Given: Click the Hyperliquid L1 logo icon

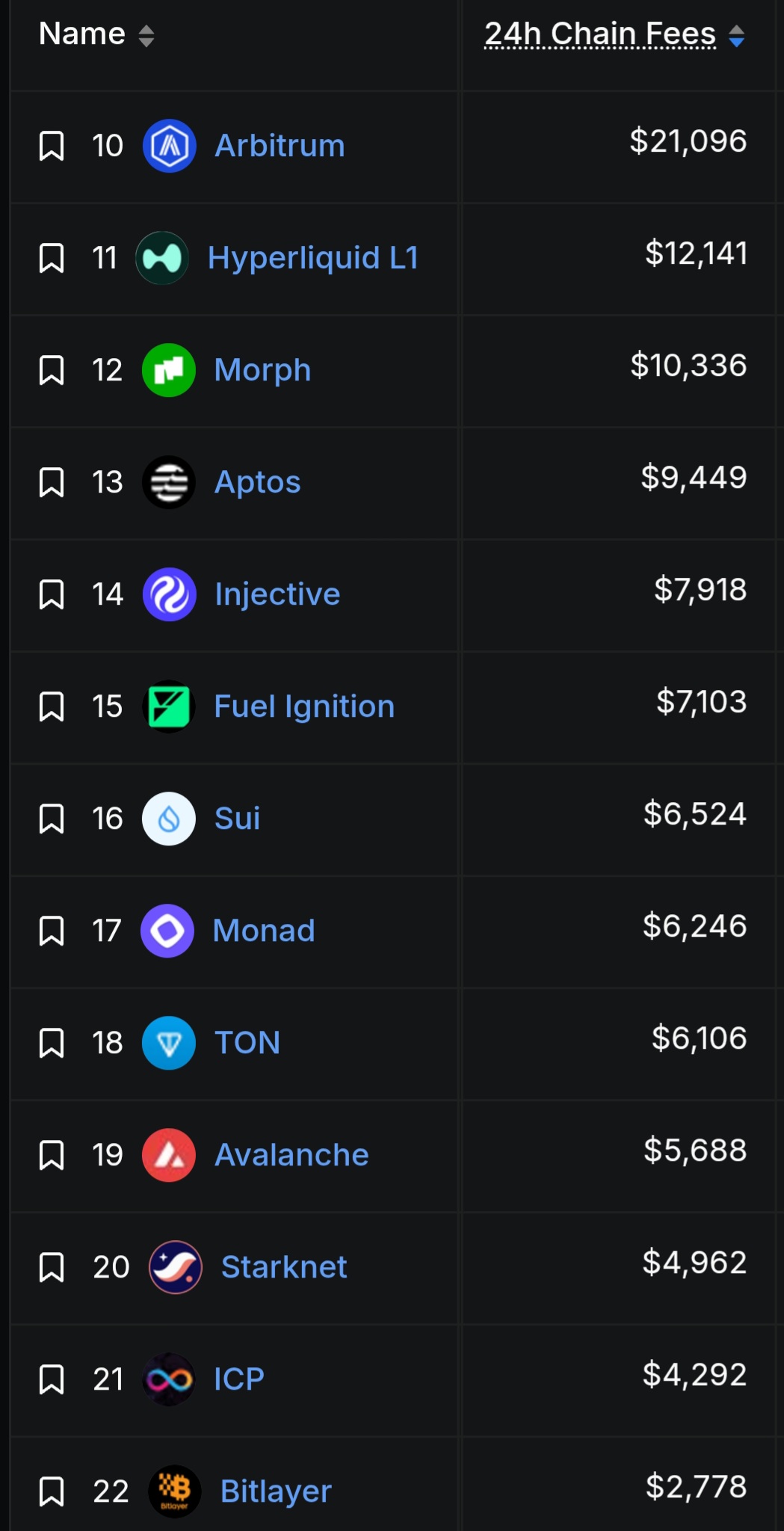Looking at the screenshot, I should [x=162, y=258].
